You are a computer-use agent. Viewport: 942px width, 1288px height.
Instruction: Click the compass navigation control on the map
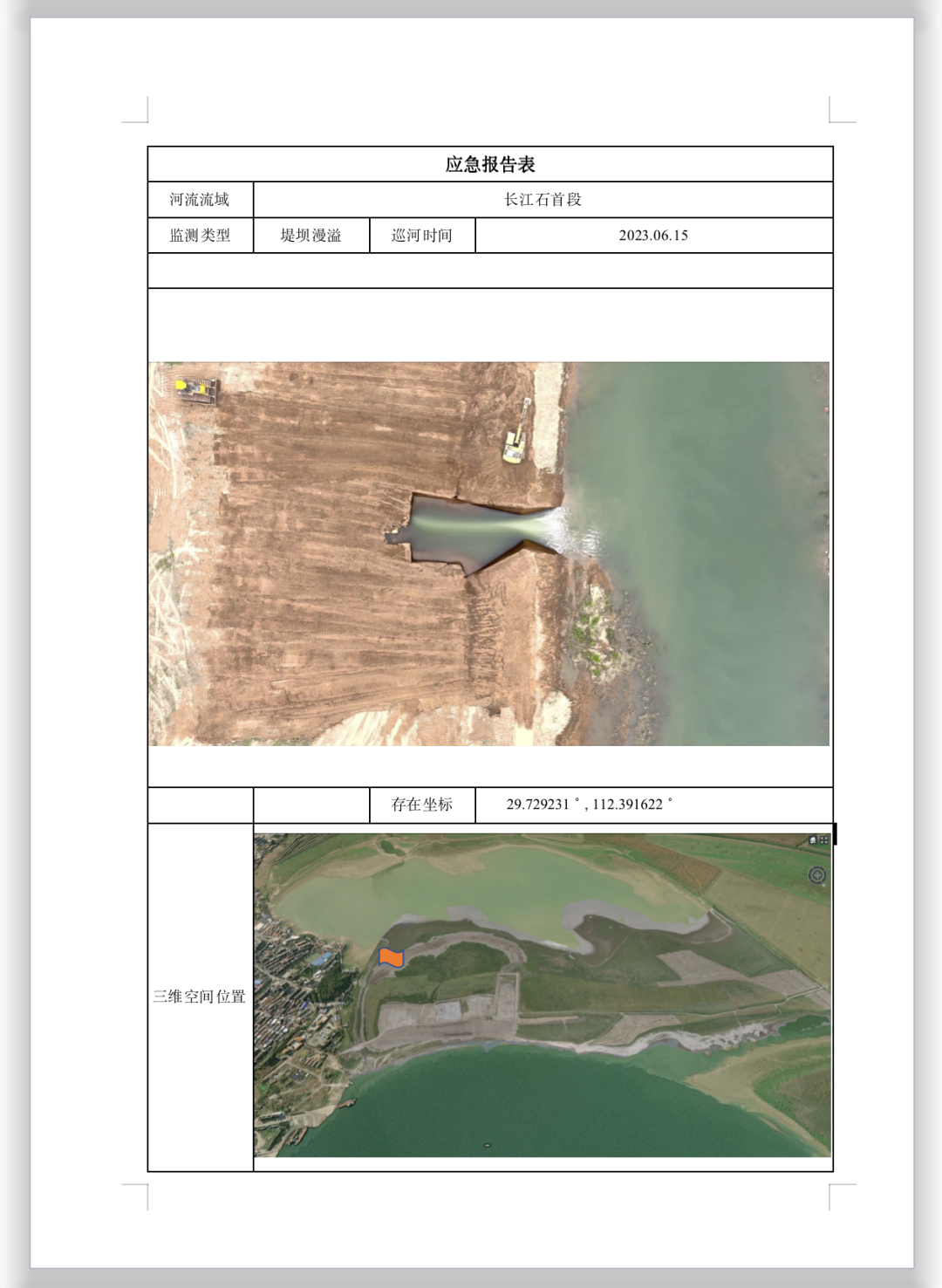click(x=817, y=875)
